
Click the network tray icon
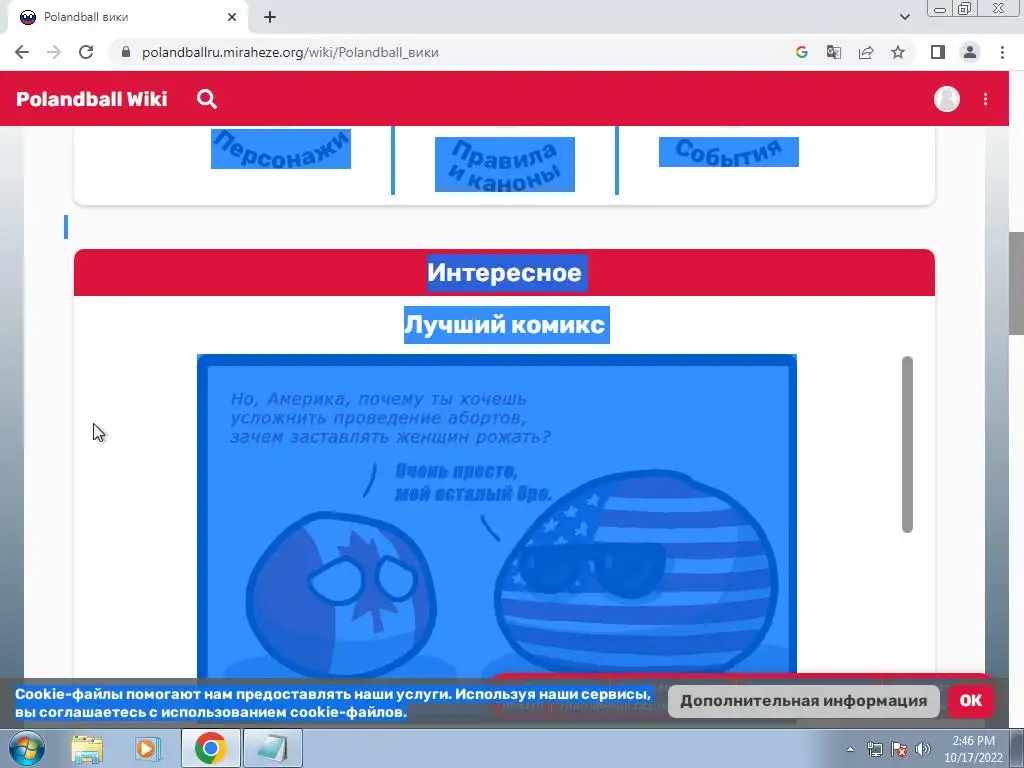coord(874,749)
